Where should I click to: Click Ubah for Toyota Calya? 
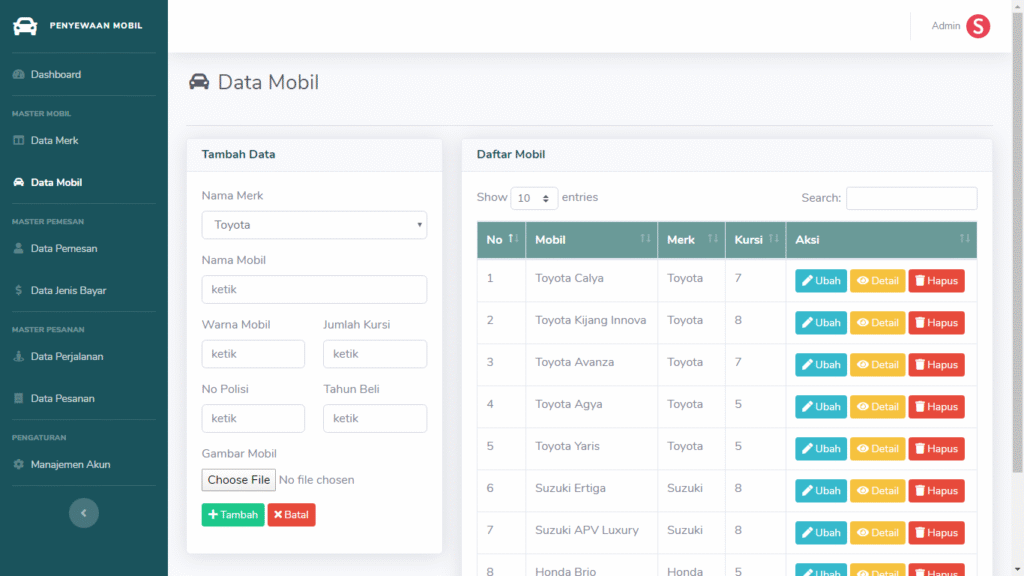click(821, 281)
